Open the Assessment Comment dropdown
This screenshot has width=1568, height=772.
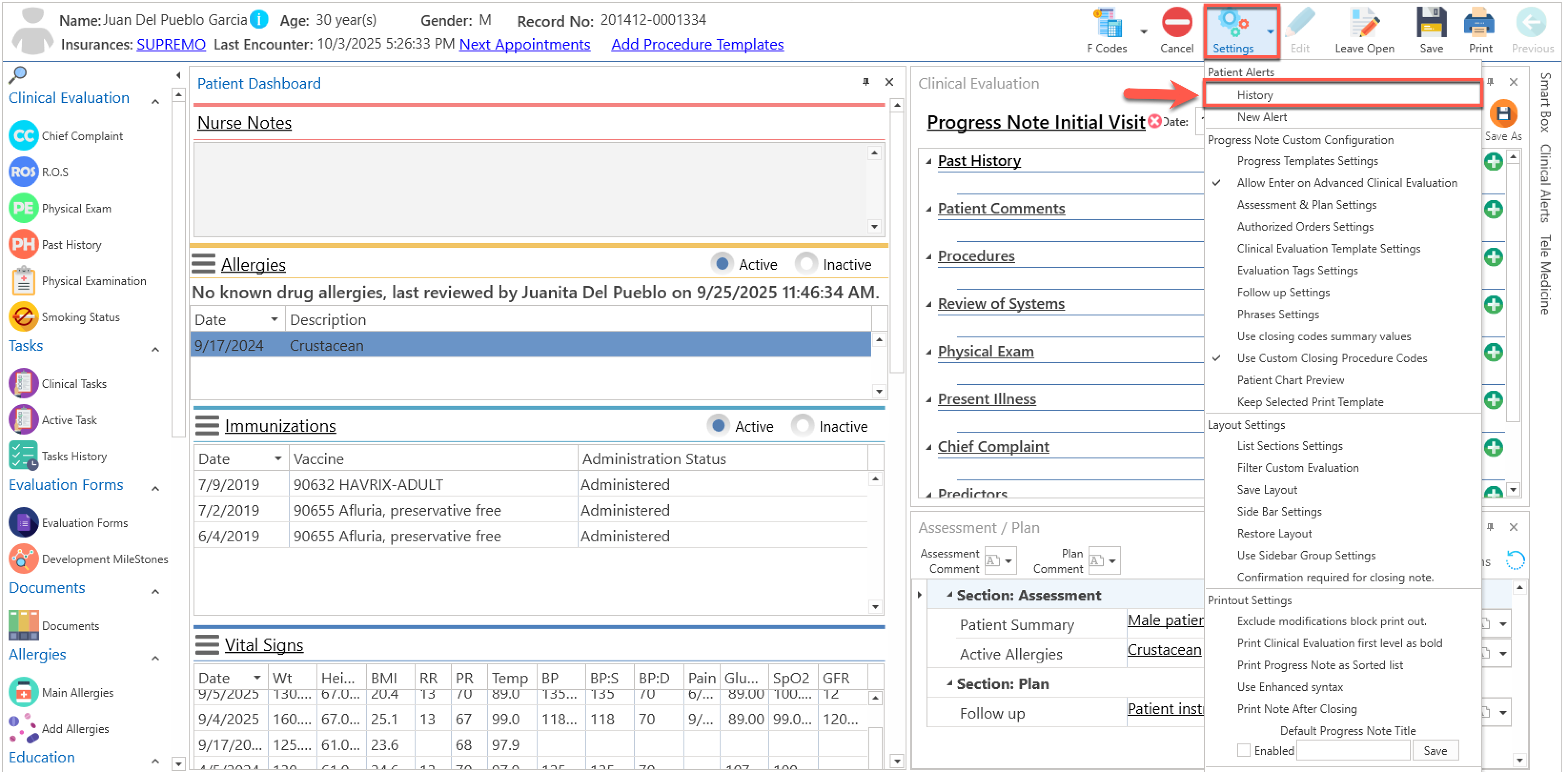click(x=1008, y=561)
